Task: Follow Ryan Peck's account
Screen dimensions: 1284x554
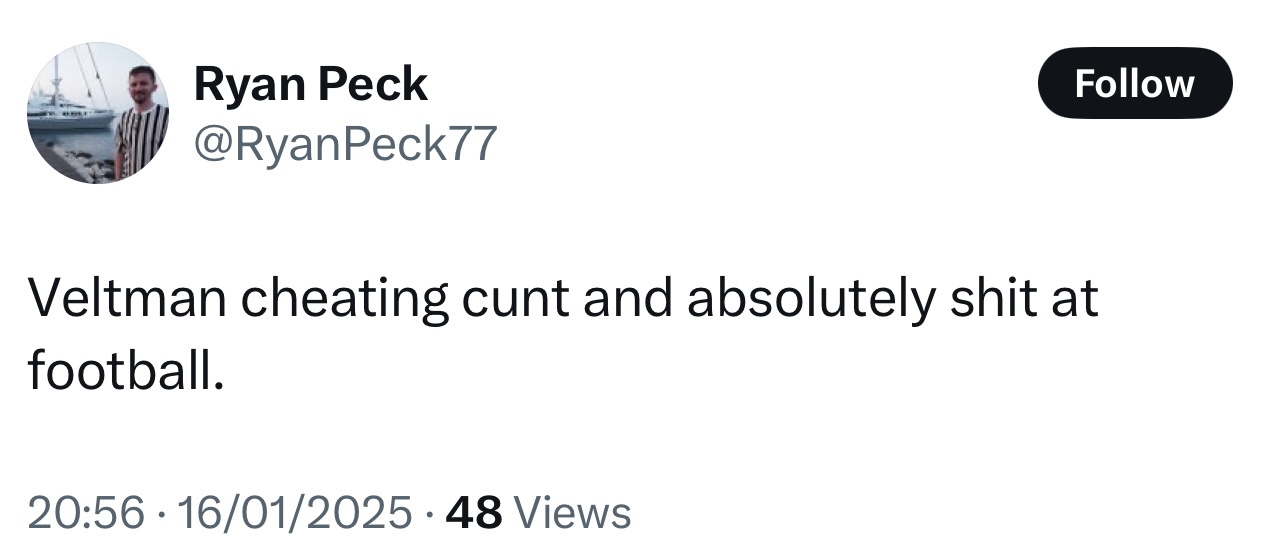Action: pyautogui.click(x=1135, y=83)
